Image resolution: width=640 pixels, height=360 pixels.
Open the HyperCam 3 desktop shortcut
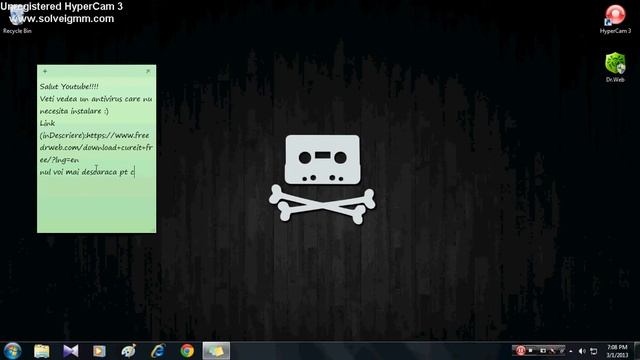[615, 19]
